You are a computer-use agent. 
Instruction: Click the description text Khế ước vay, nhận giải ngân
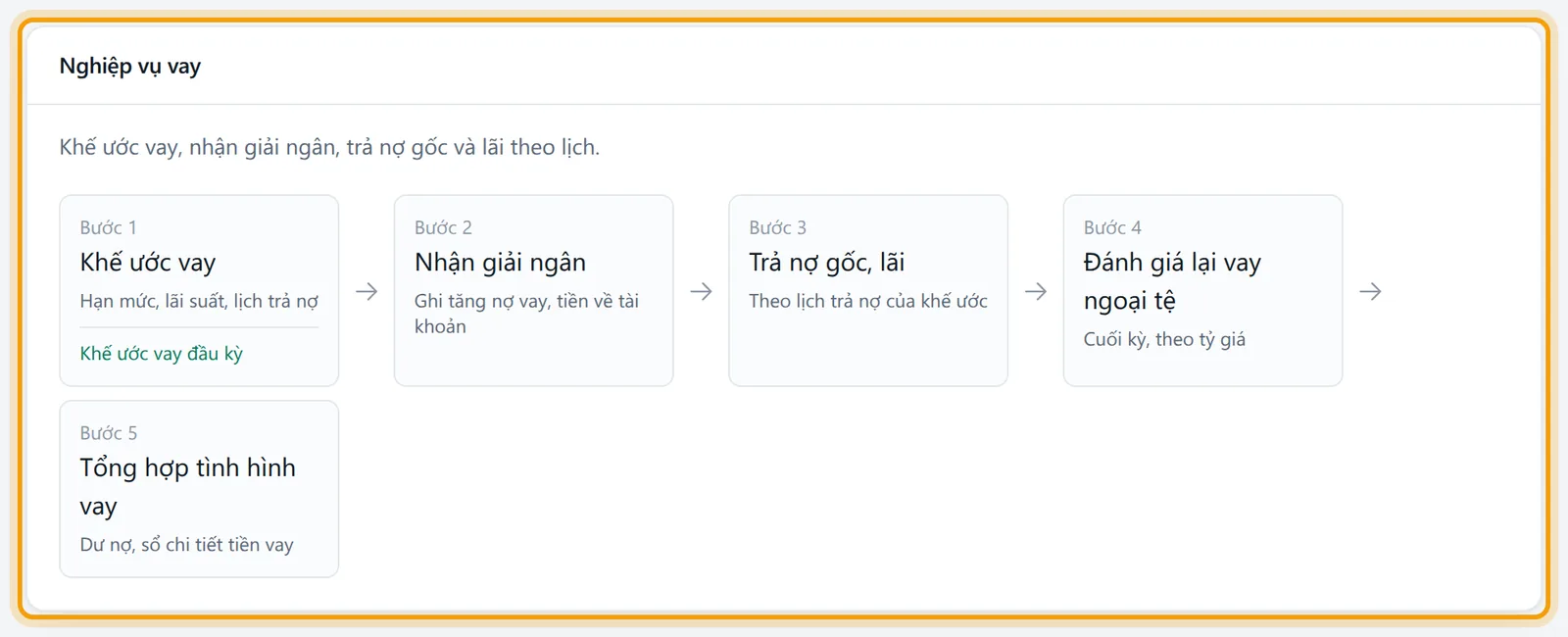coord(329,147)
